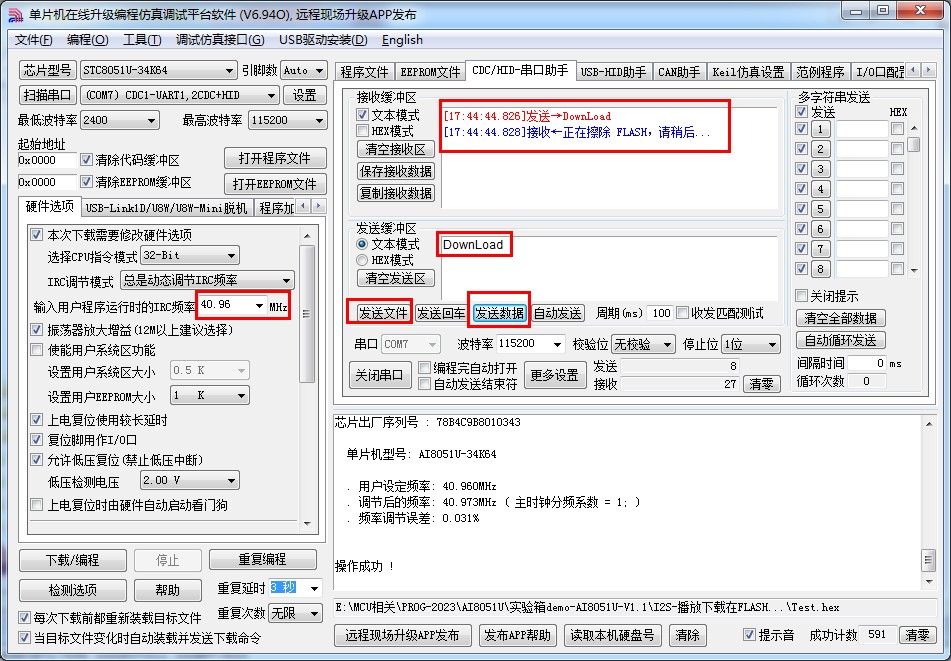Viewport: 951px width, 661px height.
Task: Expand the 引脚数 Auto dropdown
Action: tap(320, 70)
